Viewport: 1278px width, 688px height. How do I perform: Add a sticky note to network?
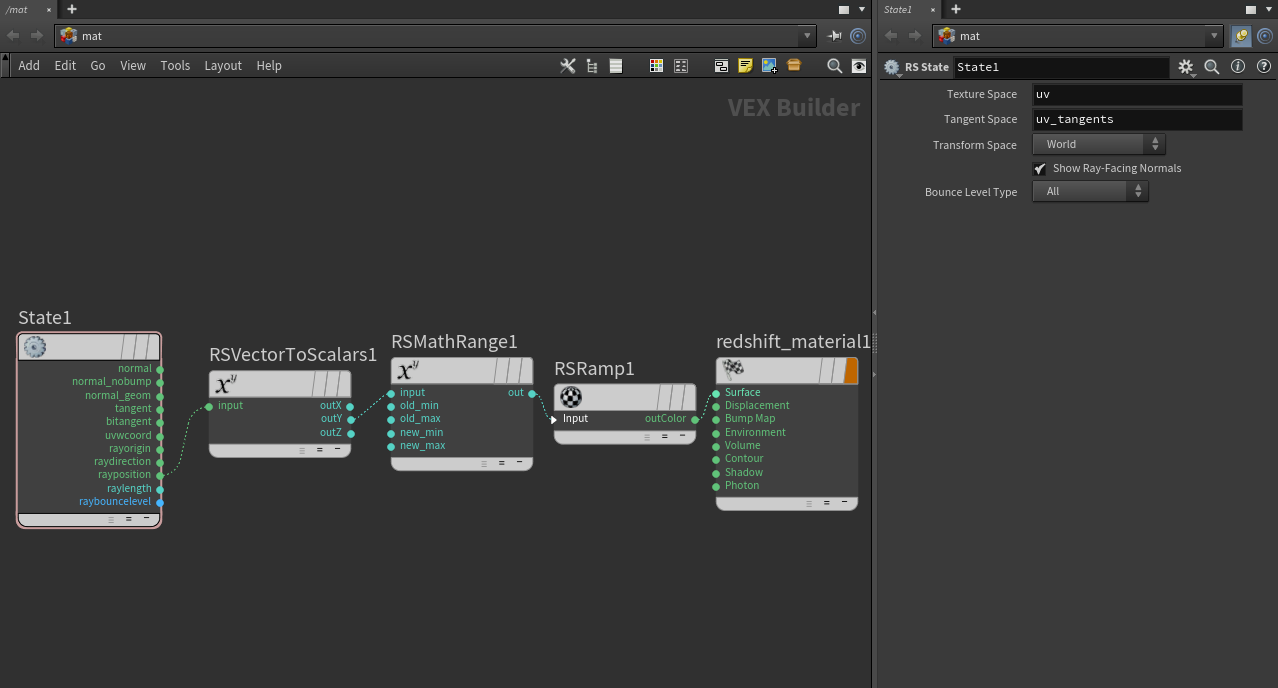[x=745, y=66]
